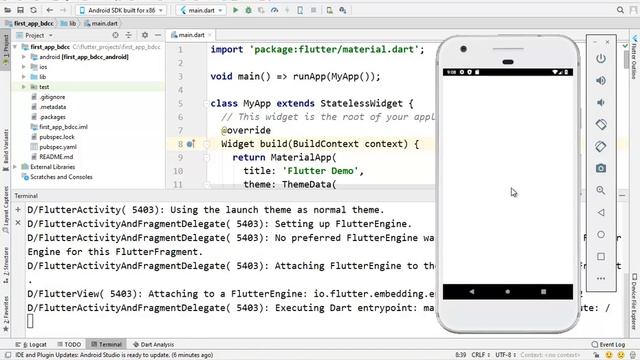Click the emulator sidebar overview square
Viewport: 640px width, 360px height.
(601, 256)
